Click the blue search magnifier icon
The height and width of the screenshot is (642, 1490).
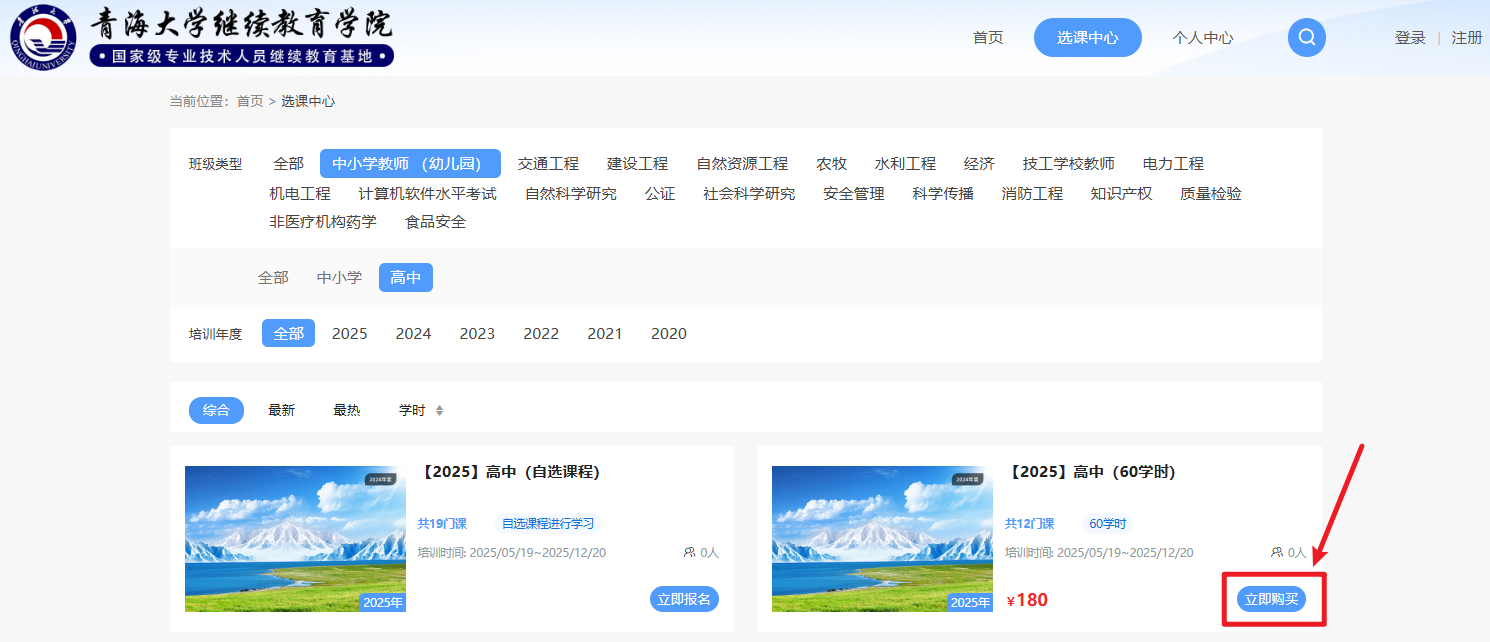pyautogui.click(x=1306, y=38)
